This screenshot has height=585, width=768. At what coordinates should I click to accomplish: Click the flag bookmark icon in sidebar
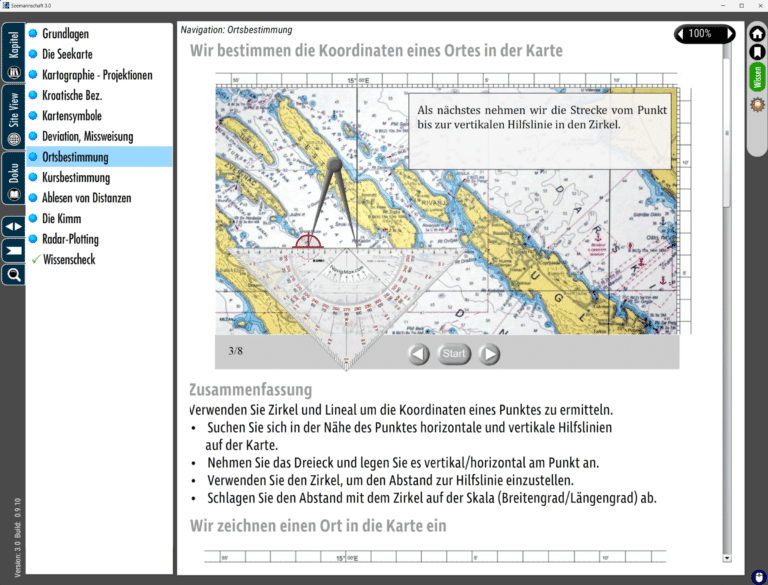(13, 251)
